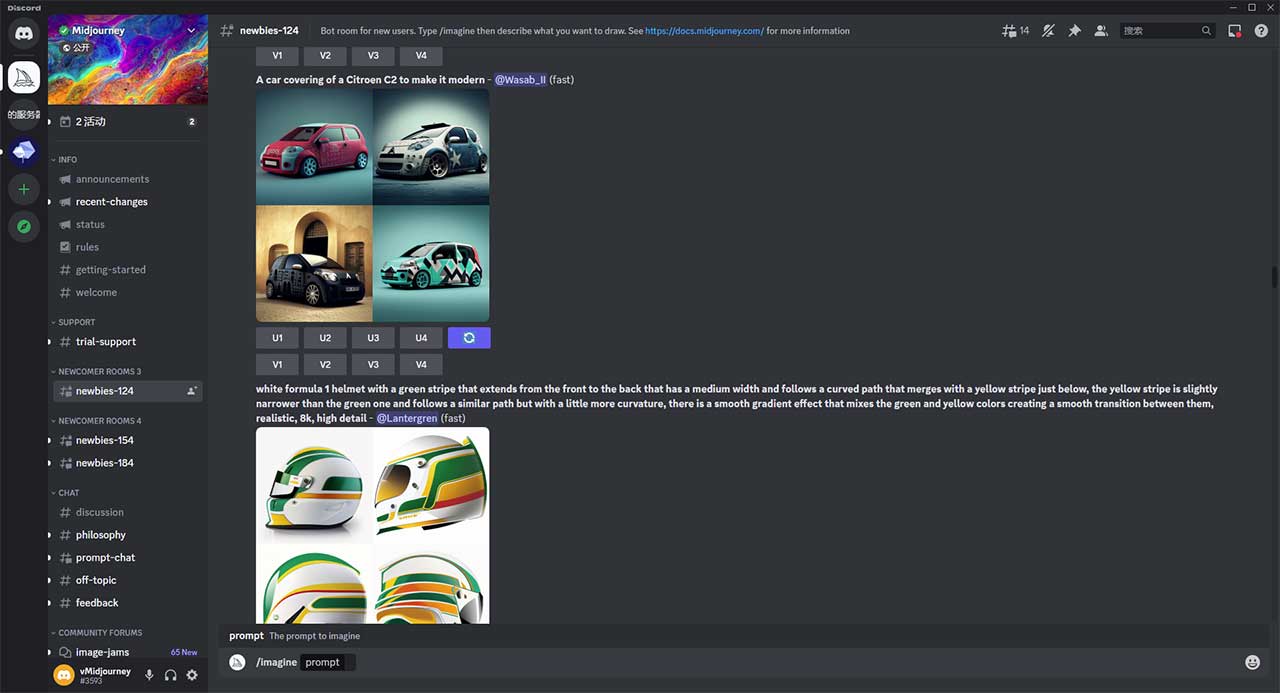Screen dimensions: 1280x693
Task: Open the rules channel
Action: 128,247
